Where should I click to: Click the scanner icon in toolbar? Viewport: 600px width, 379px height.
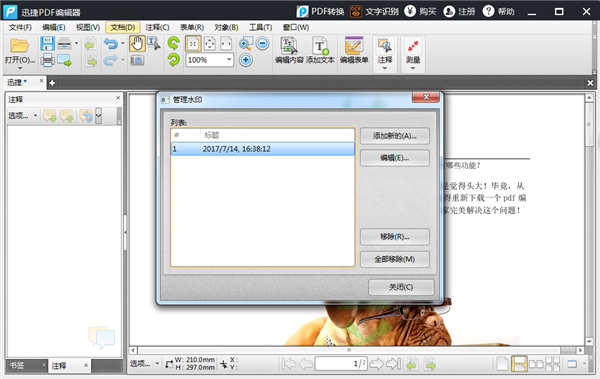click(64, 44)
